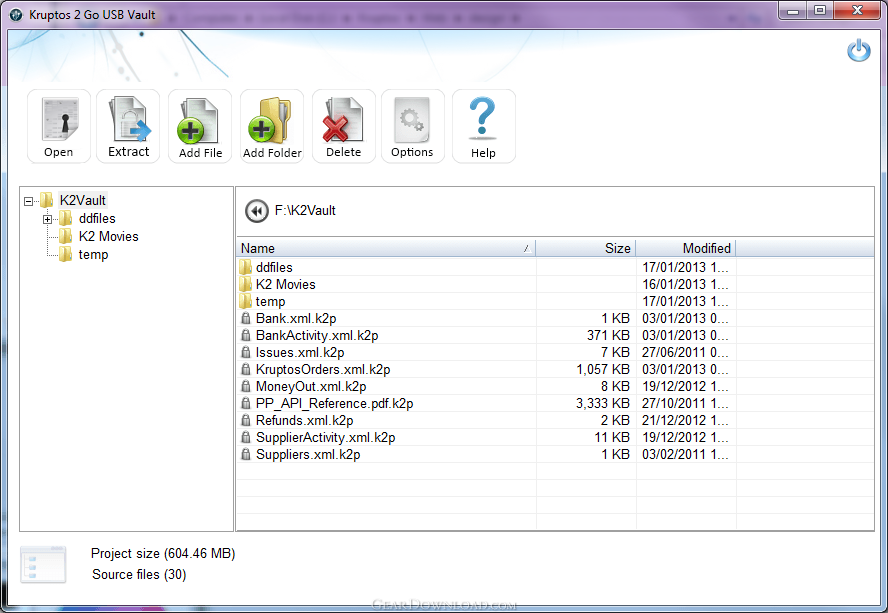Select the KruptosOrders.xml.k2p file entry
This screenshot has width=888, height=613.
click(x=322, y=370)
